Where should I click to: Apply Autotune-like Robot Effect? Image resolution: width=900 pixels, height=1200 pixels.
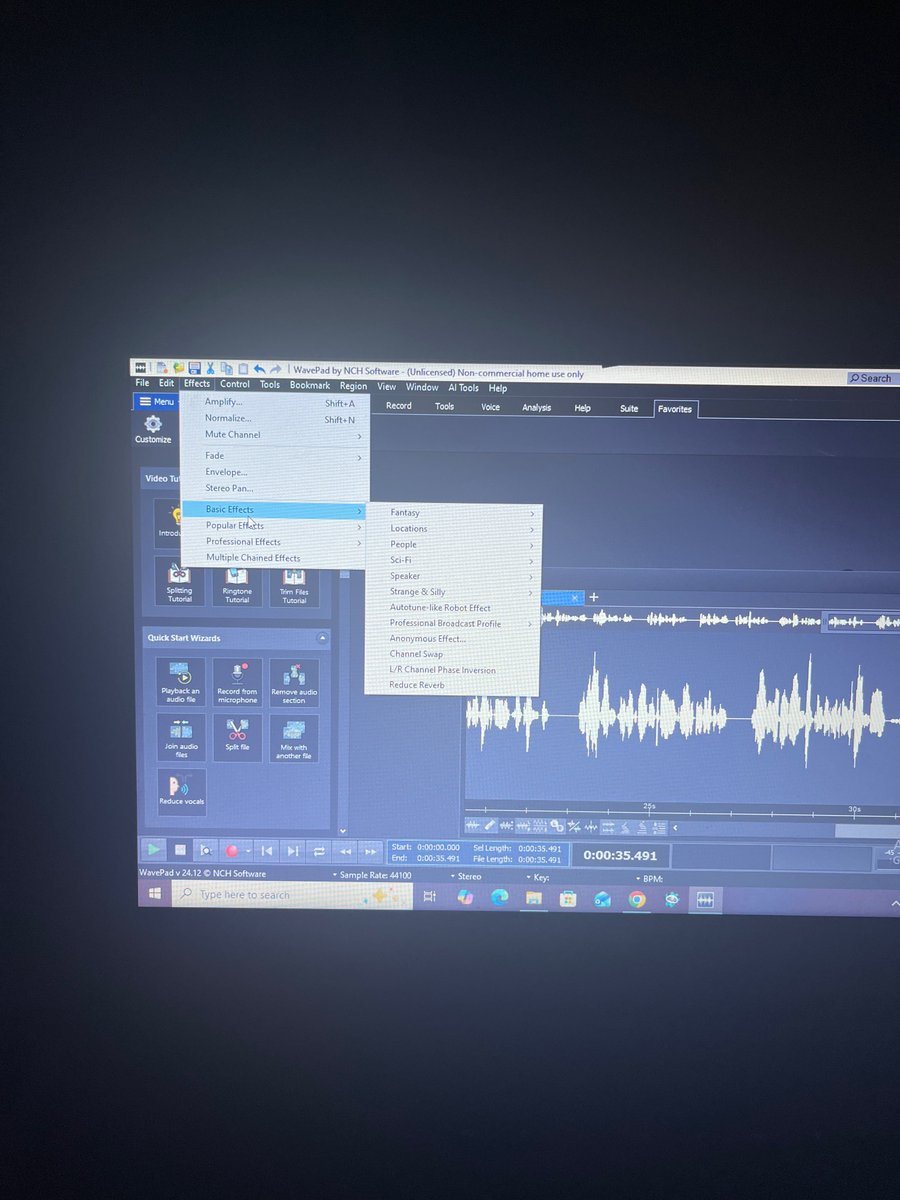(453, 608)
